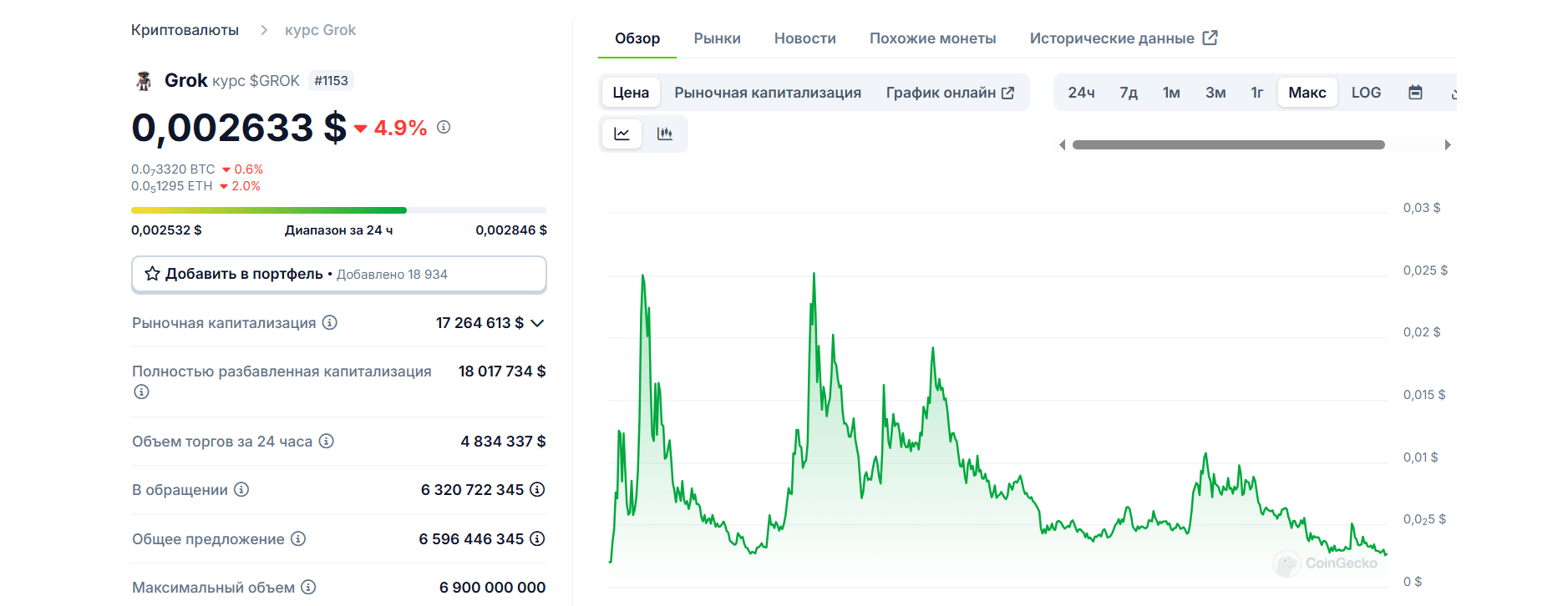Viewport: 1568px width, 606px height.
Task: Open the Исторические данные tab
Action: [x=1124, y=38]
